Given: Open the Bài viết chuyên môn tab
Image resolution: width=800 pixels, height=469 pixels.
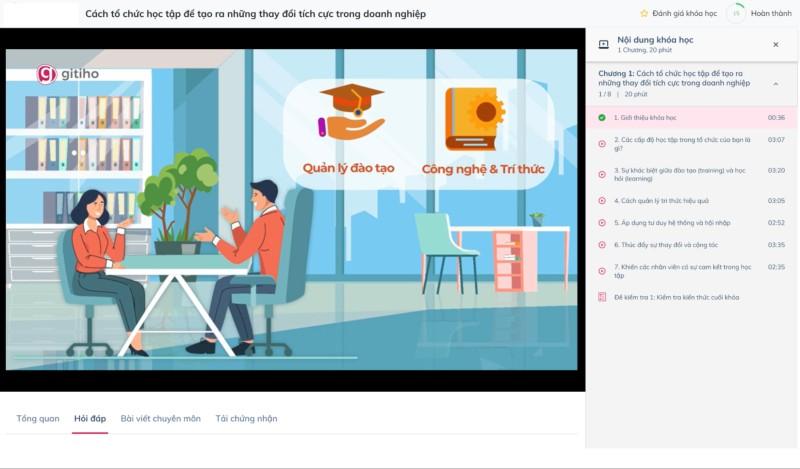Looking at the screenshot, I should (x=161, y=418).
